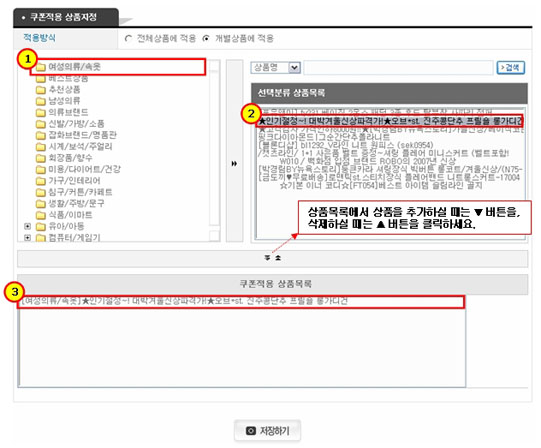Click the double right arrow move icon

(x=234, y=164)
